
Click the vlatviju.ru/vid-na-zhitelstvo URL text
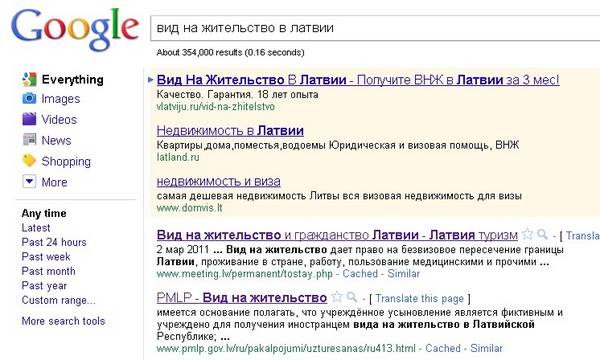click(215, 107)
